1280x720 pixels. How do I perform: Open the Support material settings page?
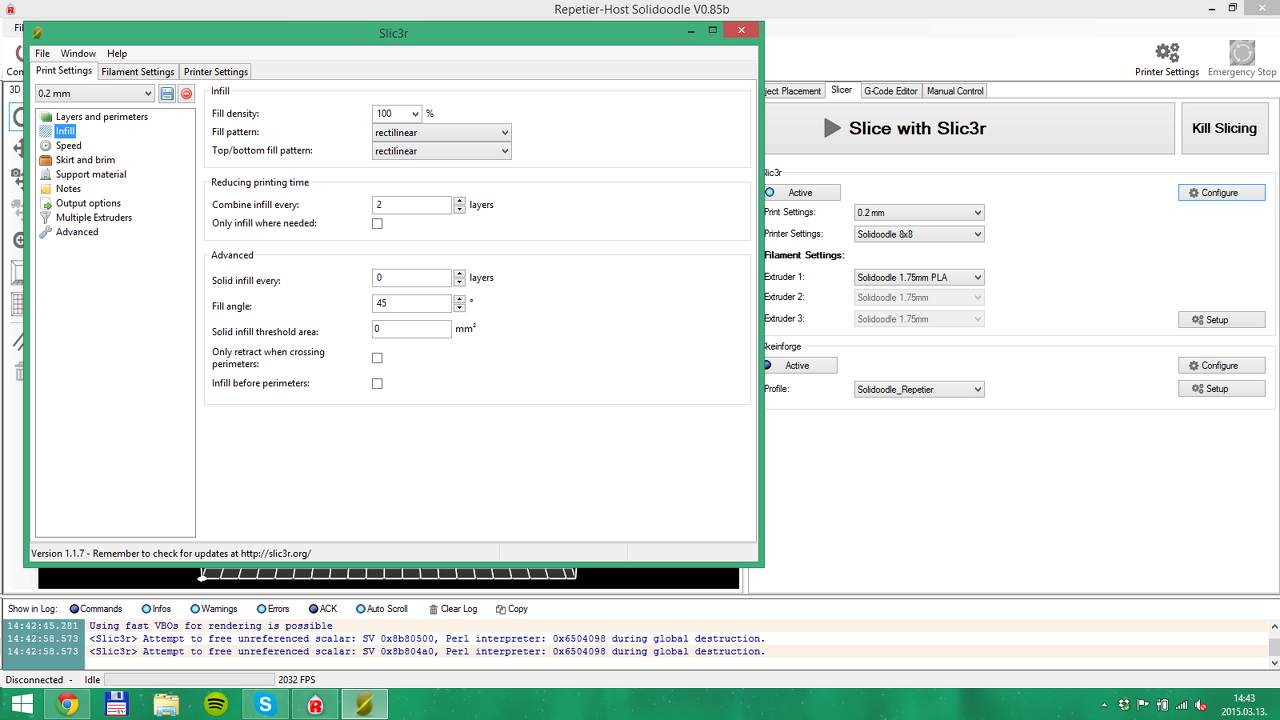pos(91,174)
